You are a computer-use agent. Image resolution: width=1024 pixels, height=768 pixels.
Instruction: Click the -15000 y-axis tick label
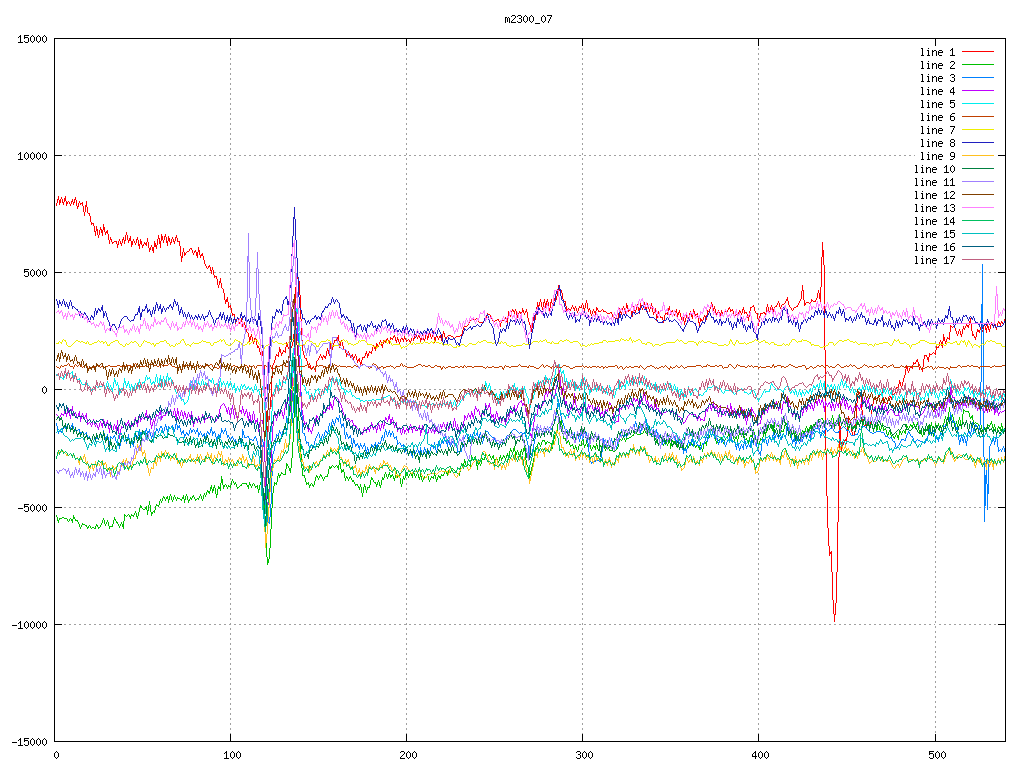[x=27, y=742]
